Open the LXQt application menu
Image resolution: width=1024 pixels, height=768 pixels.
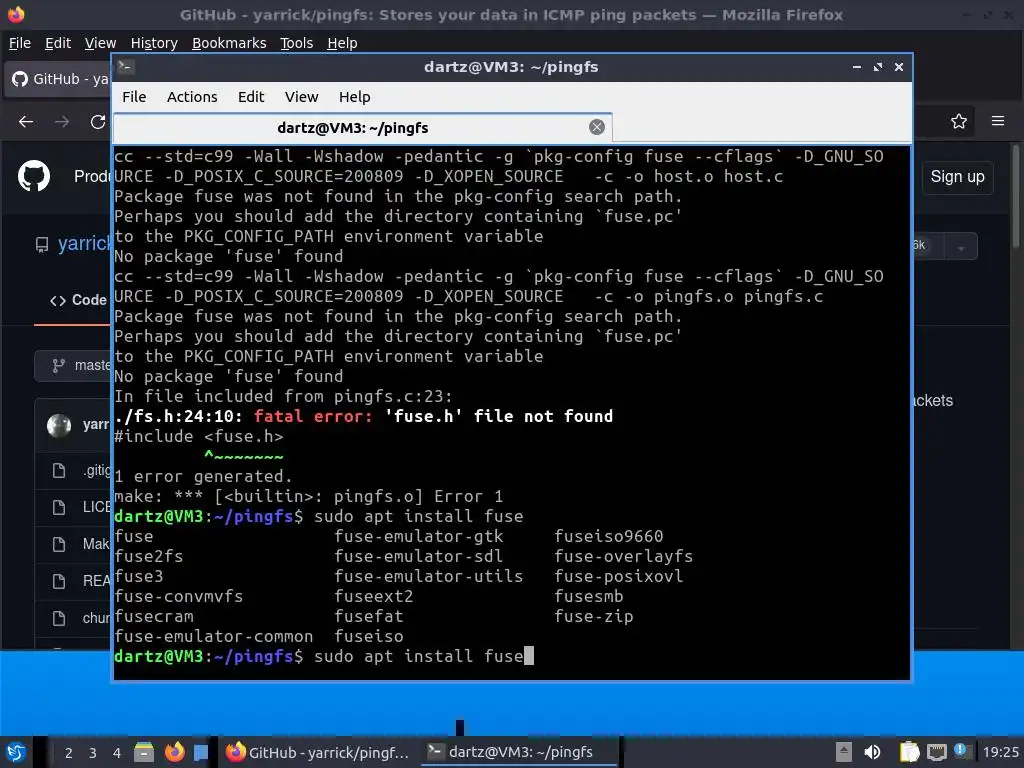16,752
